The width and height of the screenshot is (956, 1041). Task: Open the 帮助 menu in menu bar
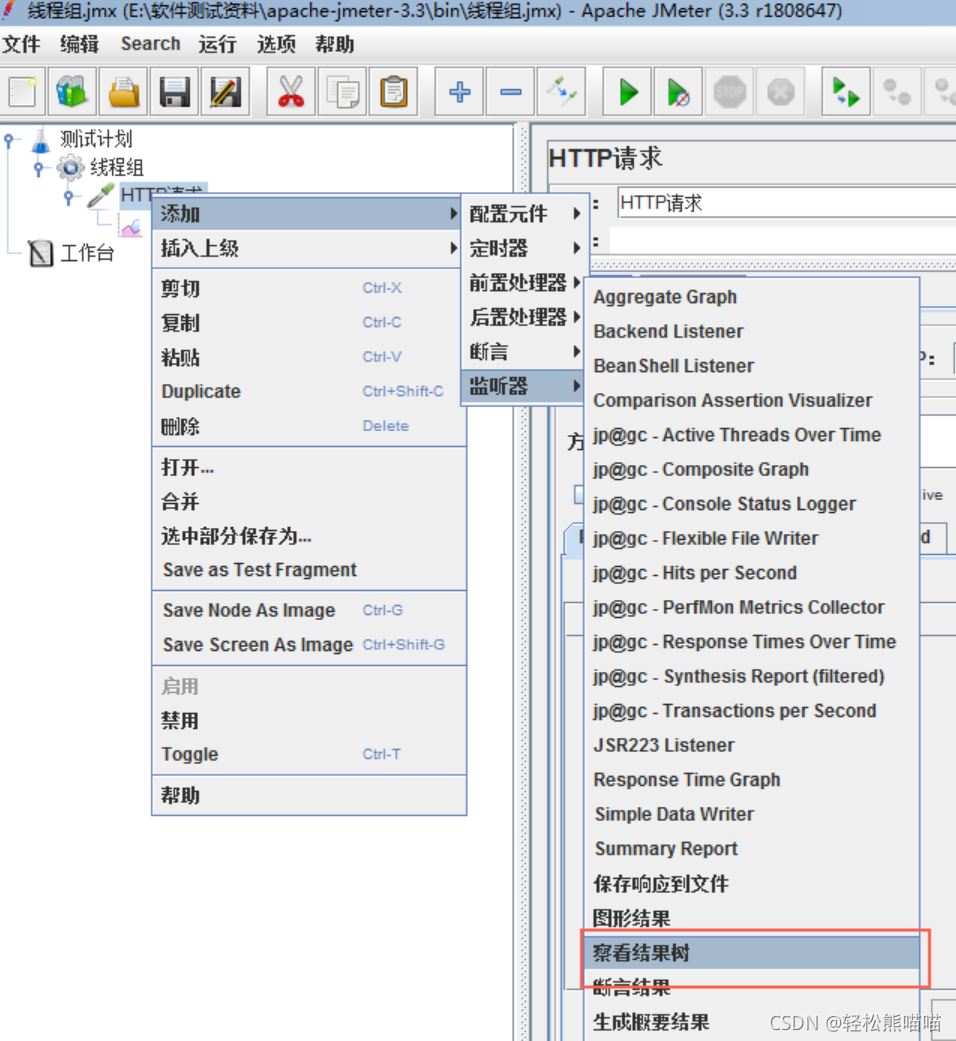coord(335,44)
